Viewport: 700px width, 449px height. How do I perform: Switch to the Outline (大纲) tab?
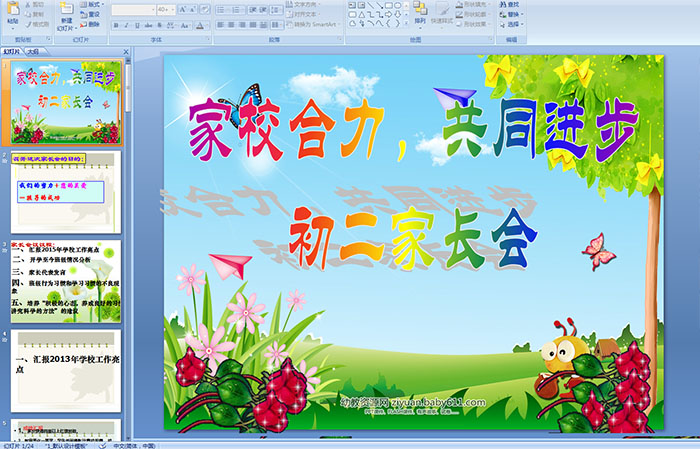pyautogui.click(x=34, y=52)
